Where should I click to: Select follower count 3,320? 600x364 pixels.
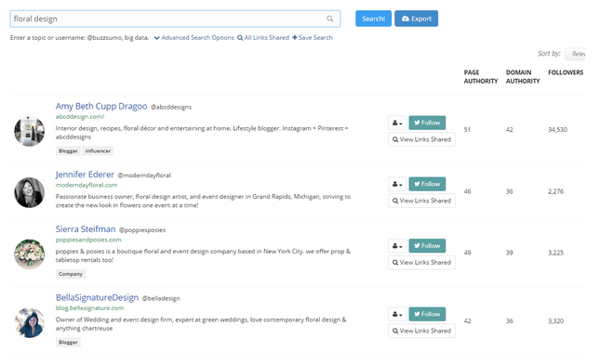click(x=556, y=321)
